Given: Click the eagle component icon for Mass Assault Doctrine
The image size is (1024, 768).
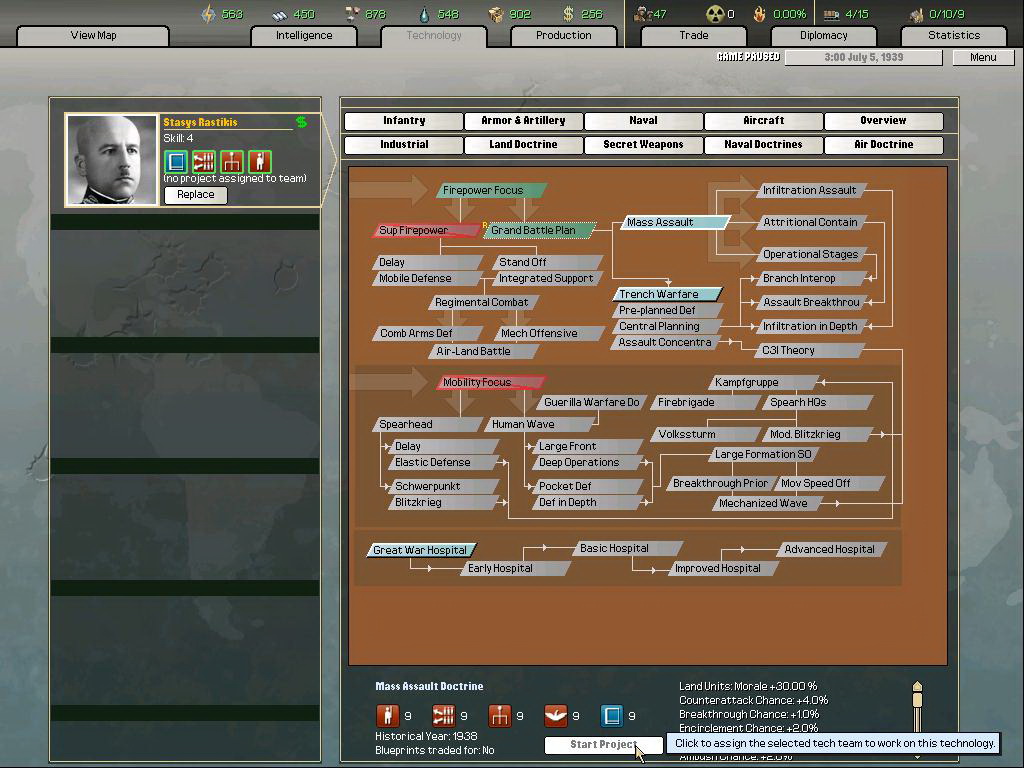Looking at the screenshot, I should click(x=555, y=715).
